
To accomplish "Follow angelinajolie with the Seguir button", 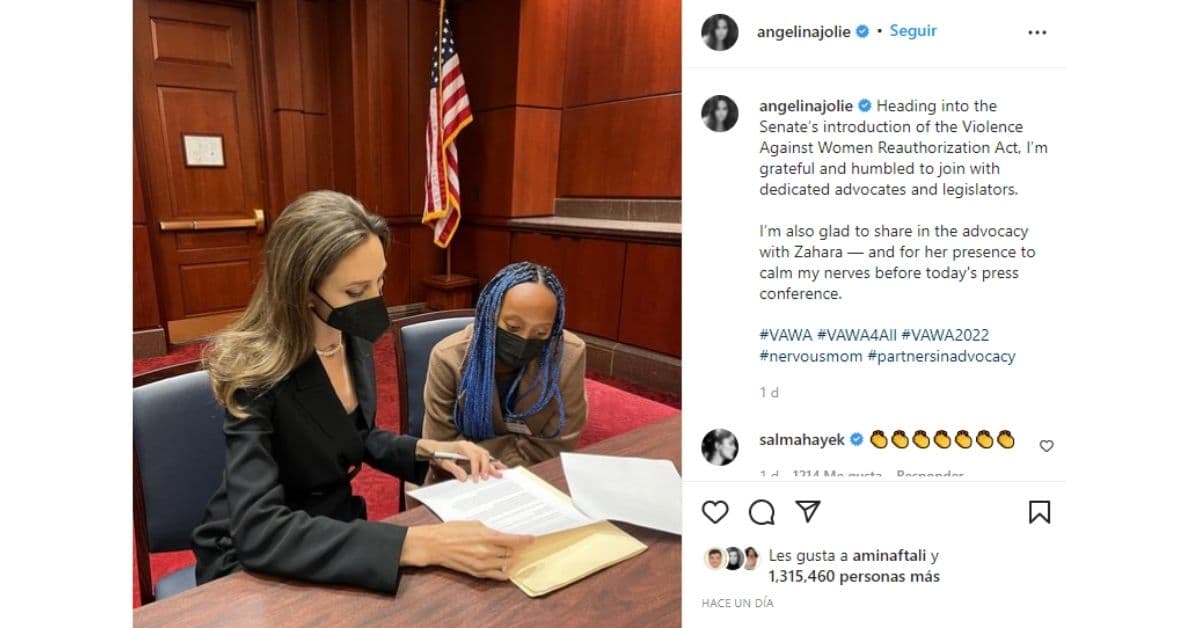I will tap(913, 31).
